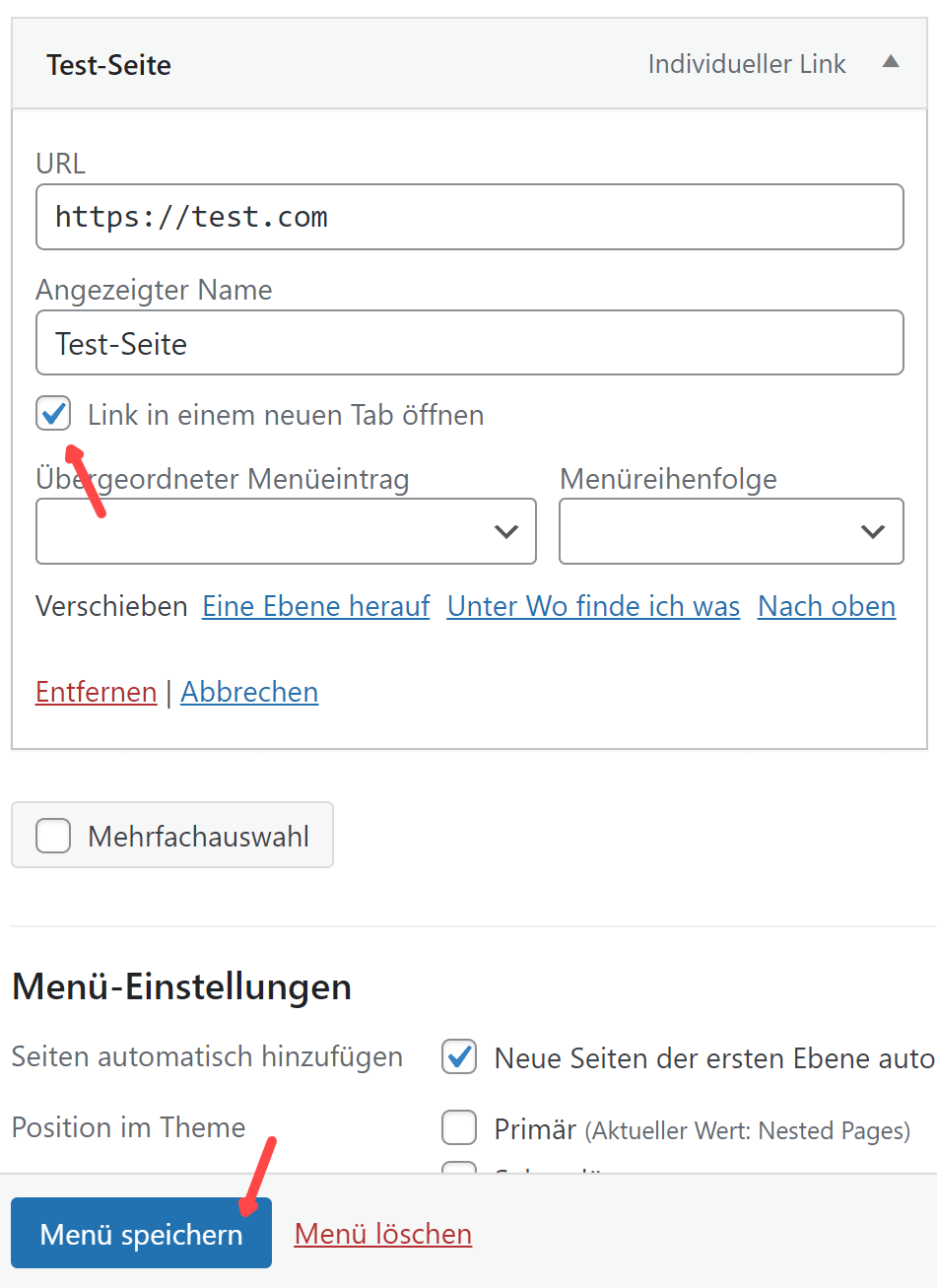The image size is (937, 1288).
Task: Disable Neue Seiten der ersten Ebene checkbox
Action: pos(459,1056)
